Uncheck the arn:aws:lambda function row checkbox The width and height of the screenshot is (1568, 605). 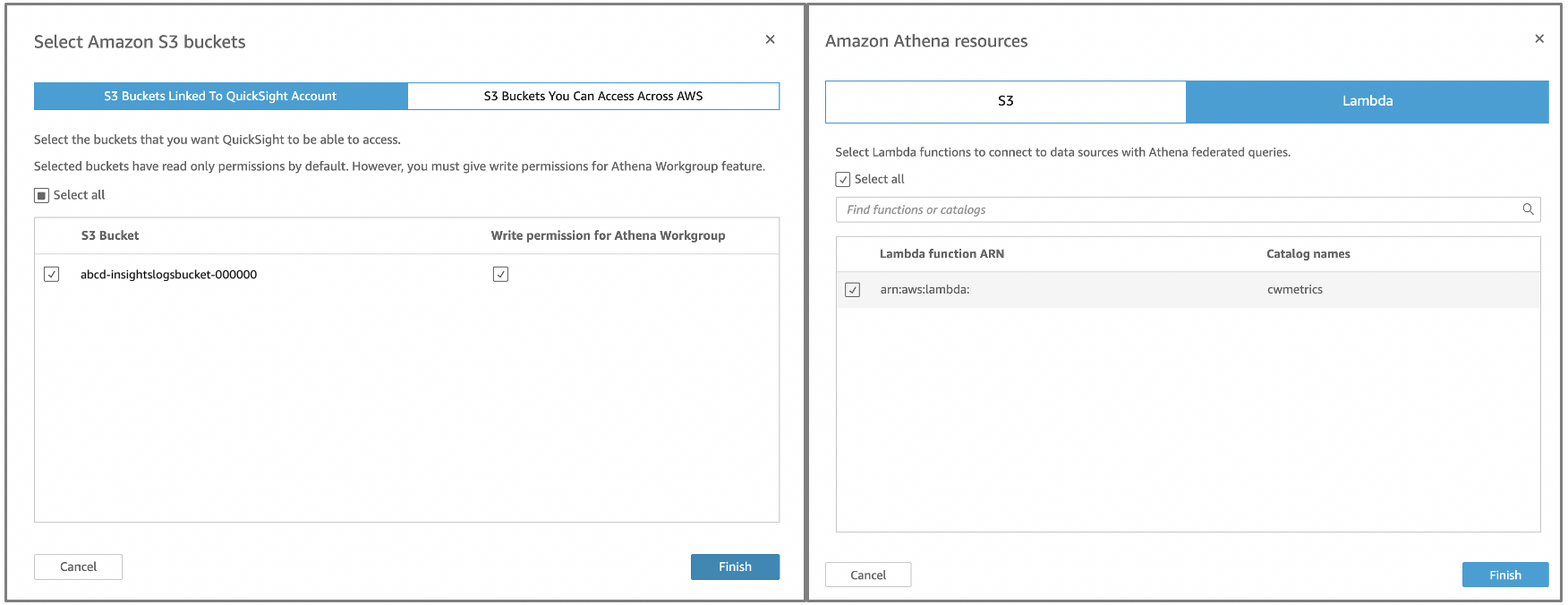[853, 290]
